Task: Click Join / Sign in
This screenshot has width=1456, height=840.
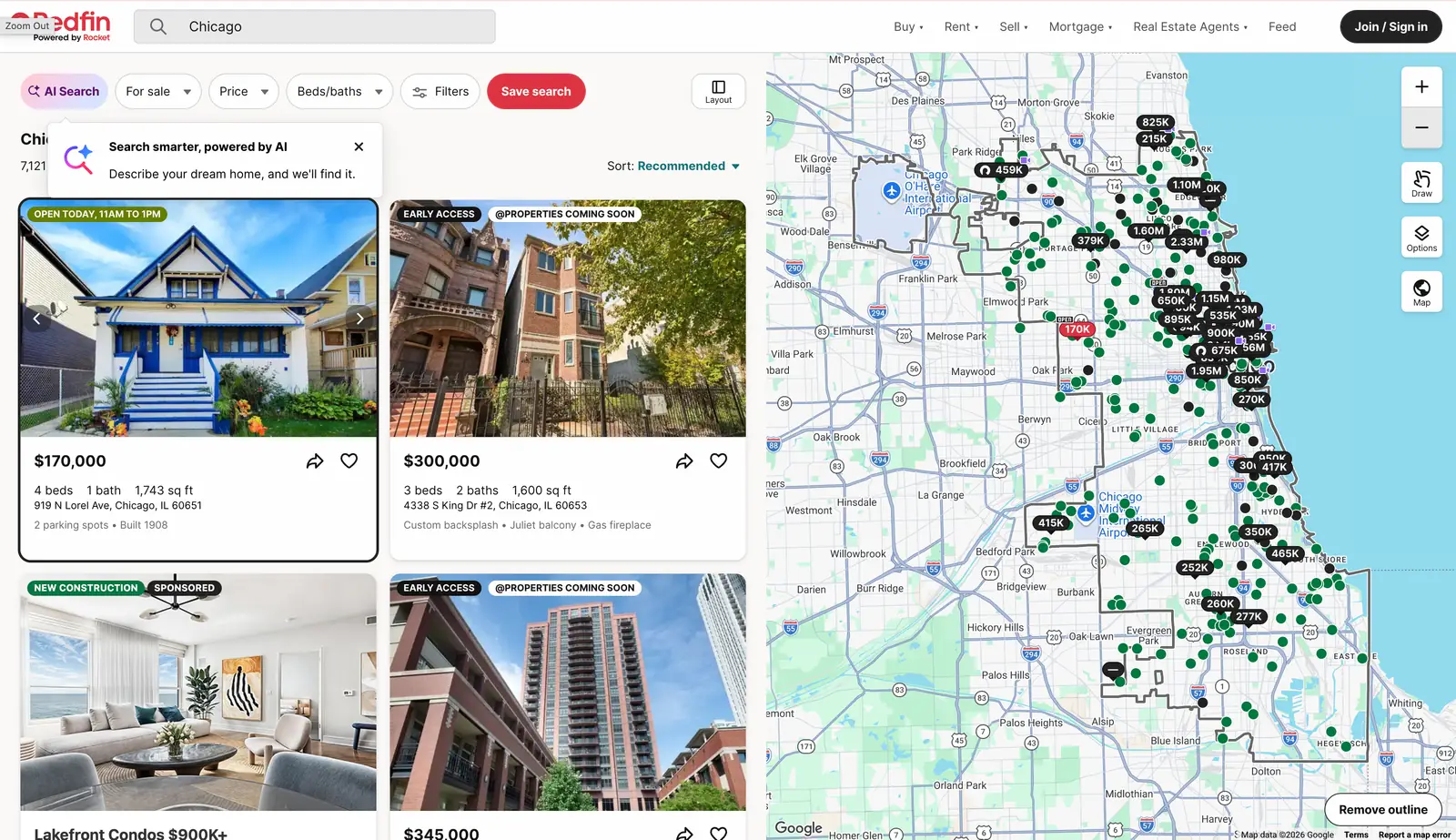Action: click(x=1390, y=26)
